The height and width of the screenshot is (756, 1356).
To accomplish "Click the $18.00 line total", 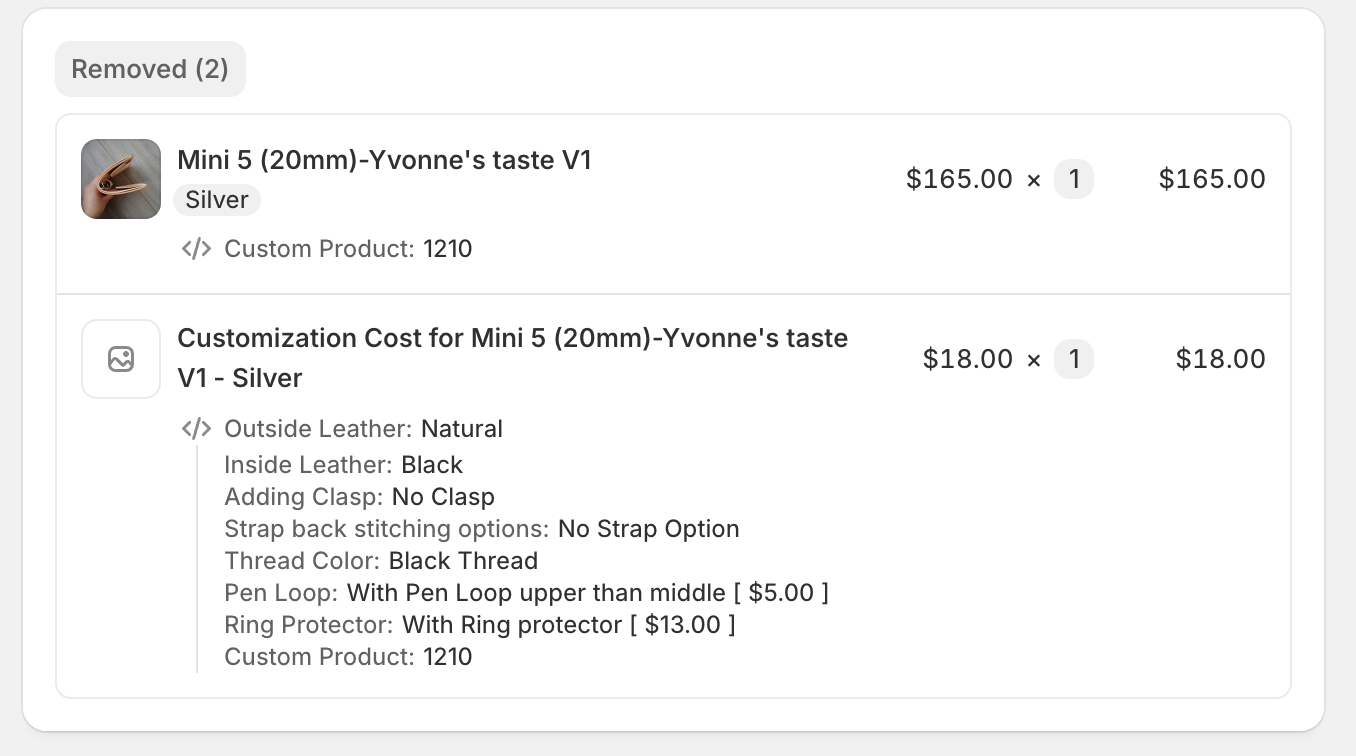I will pos(1220,359).
